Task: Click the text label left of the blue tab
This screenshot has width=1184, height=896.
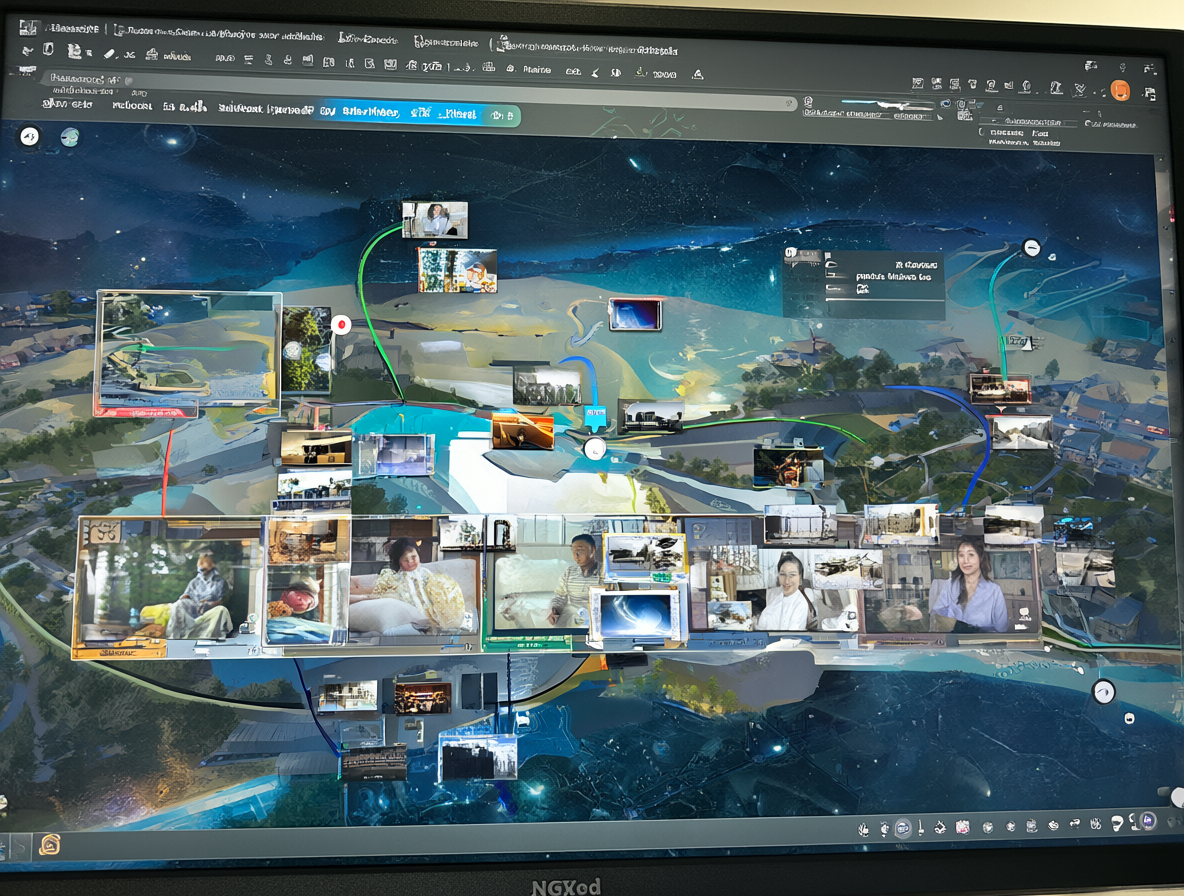Action: (266, 109)
